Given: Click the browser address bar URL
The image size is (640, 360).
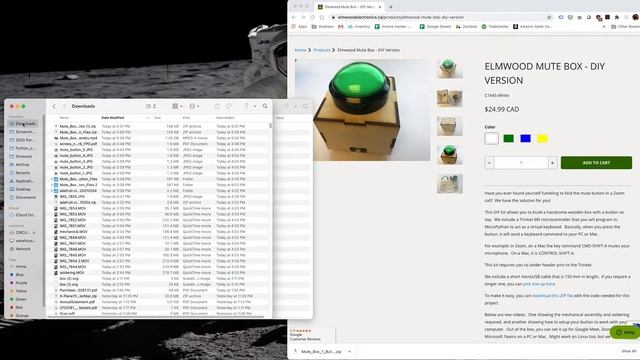Looking at the screenshot, I should pos(401,17).
